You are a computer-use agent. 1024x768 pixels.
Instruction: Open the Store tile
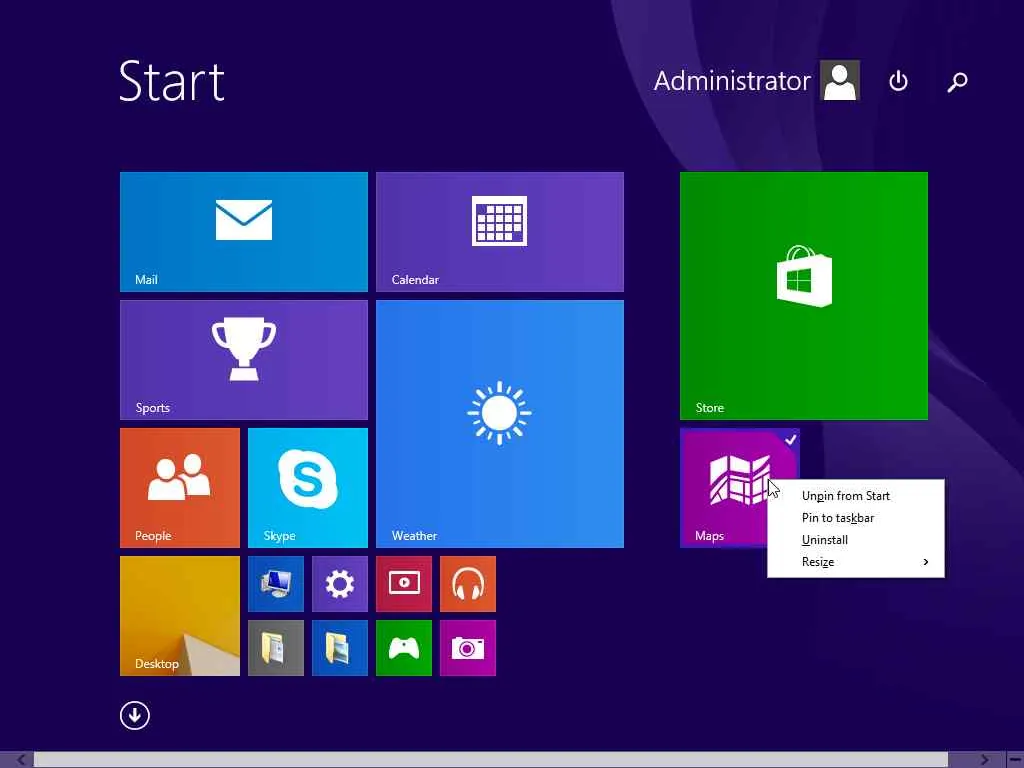click(x=803, y=296)
